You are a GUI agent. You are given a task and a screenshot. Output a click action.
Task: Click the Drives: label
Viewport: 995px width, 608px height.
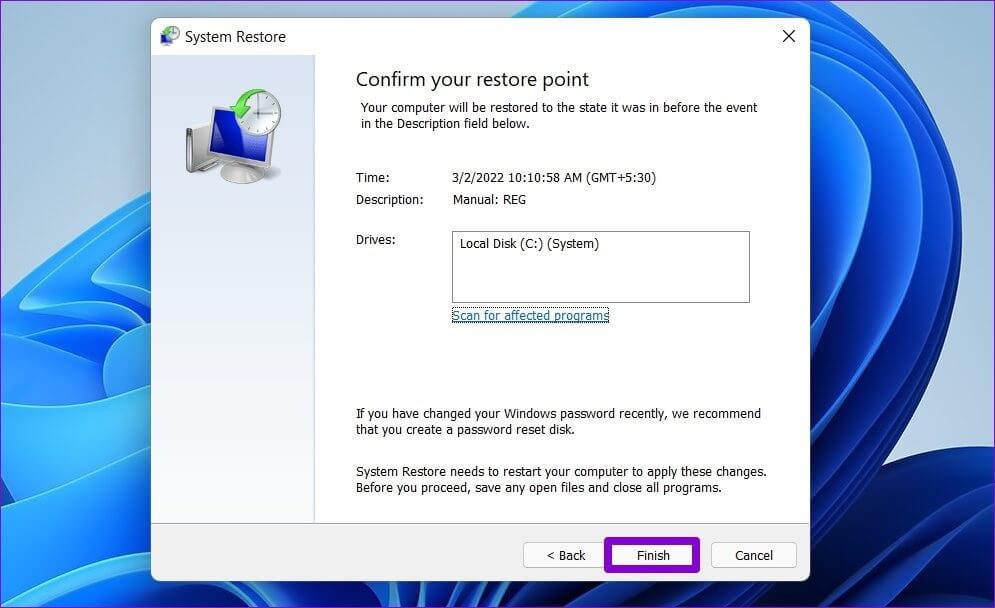coord(375,240)
